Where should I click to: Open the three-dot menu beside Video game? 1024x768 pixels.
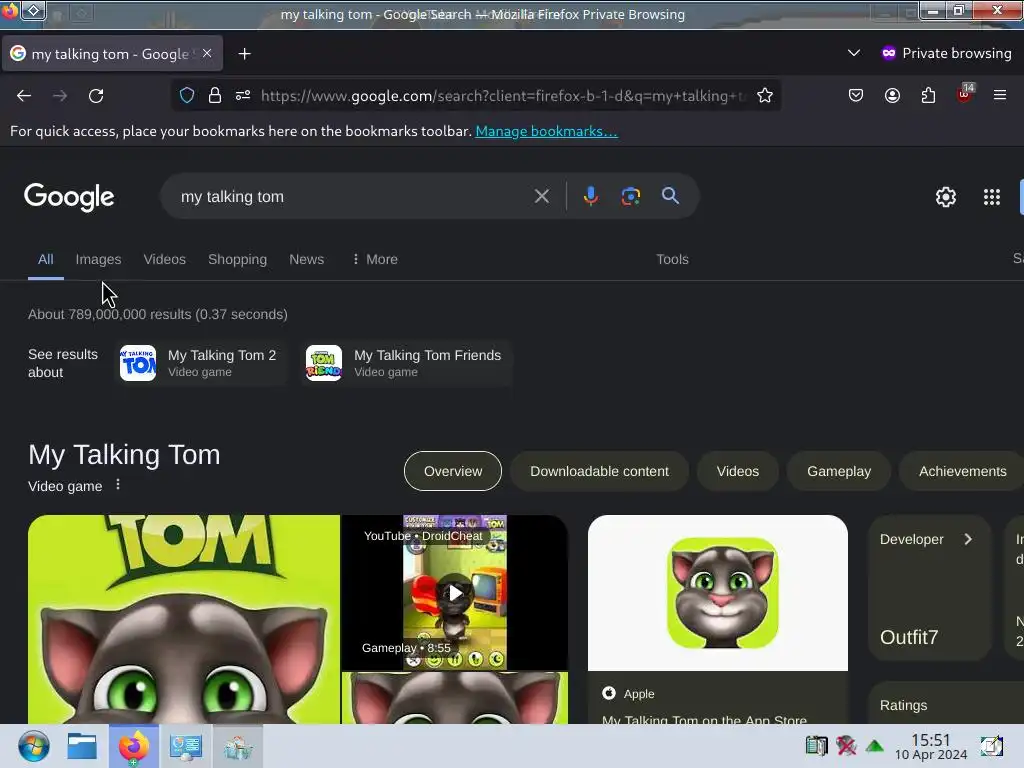coord(118,485)
